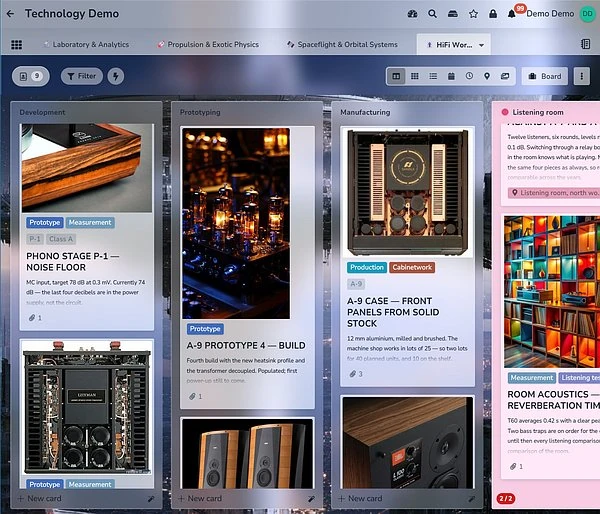Image resolution: width=600 pixels, height=514 pixels.
Task: Open card A-9 PROTOTYPE 4 — BUILD
Action: coord(246,346)
